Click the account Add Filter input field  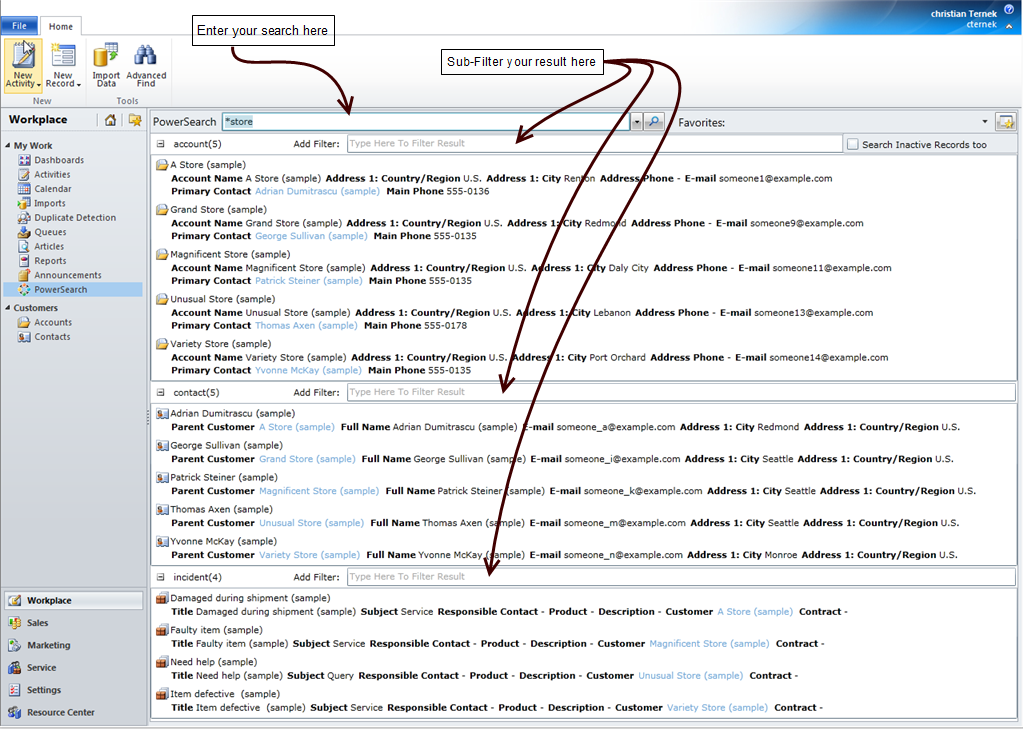pyautogui.click(x=594, y=144)
